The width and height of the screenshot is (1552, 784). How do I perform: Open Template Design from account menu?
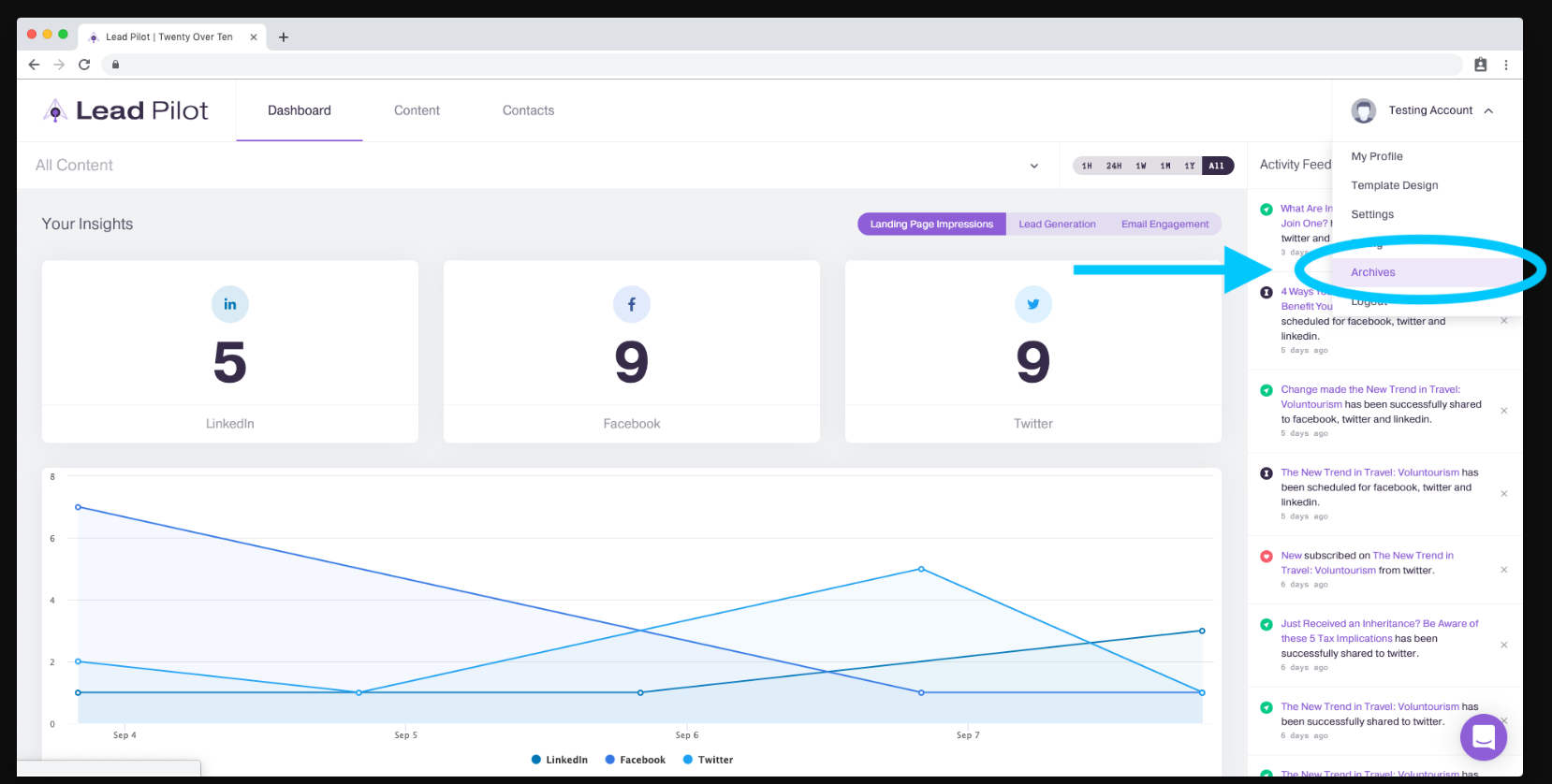click(x=1395, y=185)
